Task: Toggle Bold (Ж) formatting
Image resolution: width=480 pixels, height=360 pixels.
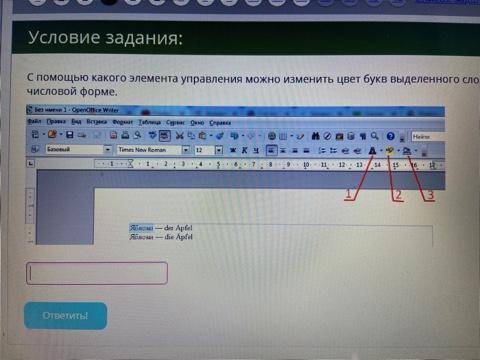Action: pyautogui.click(x=233, y=150)
